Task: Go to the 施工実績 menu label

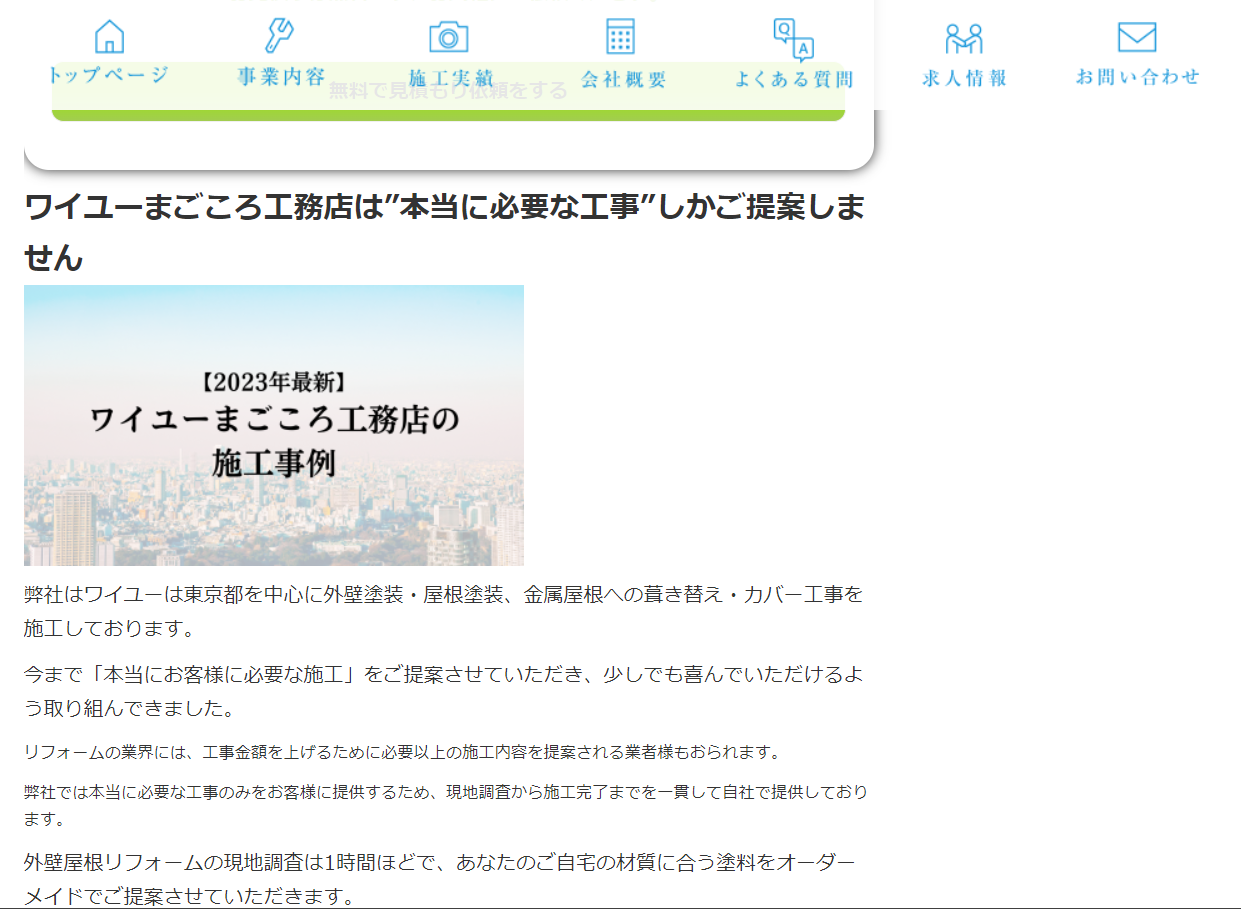Action: (451, 78)
